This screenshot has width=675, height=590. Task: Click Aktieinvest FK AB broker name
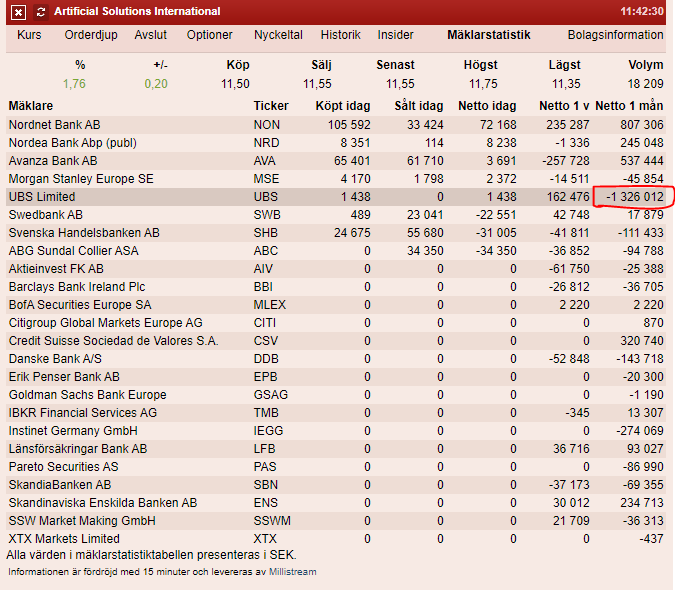tap(56, 269)
